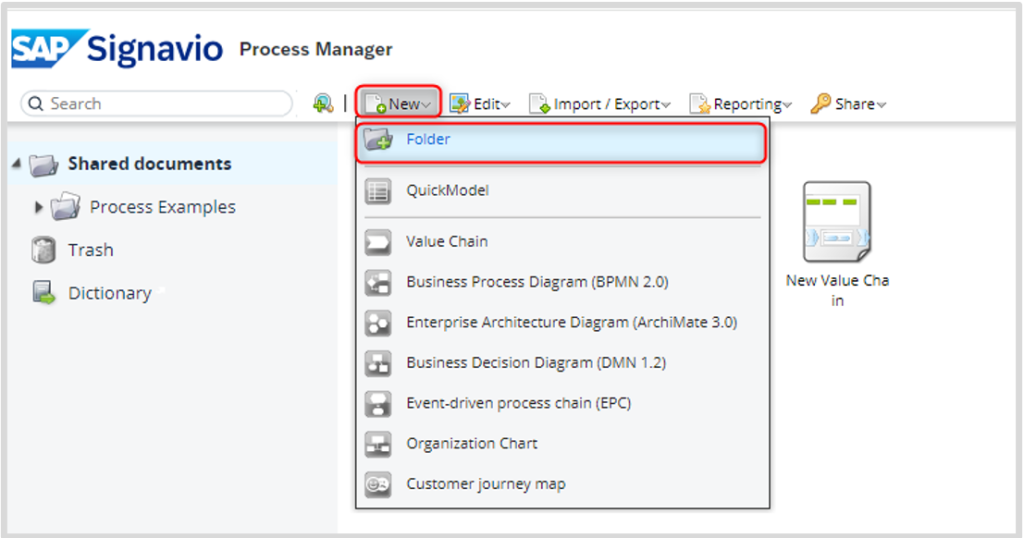Click inside the Search field

157,104
